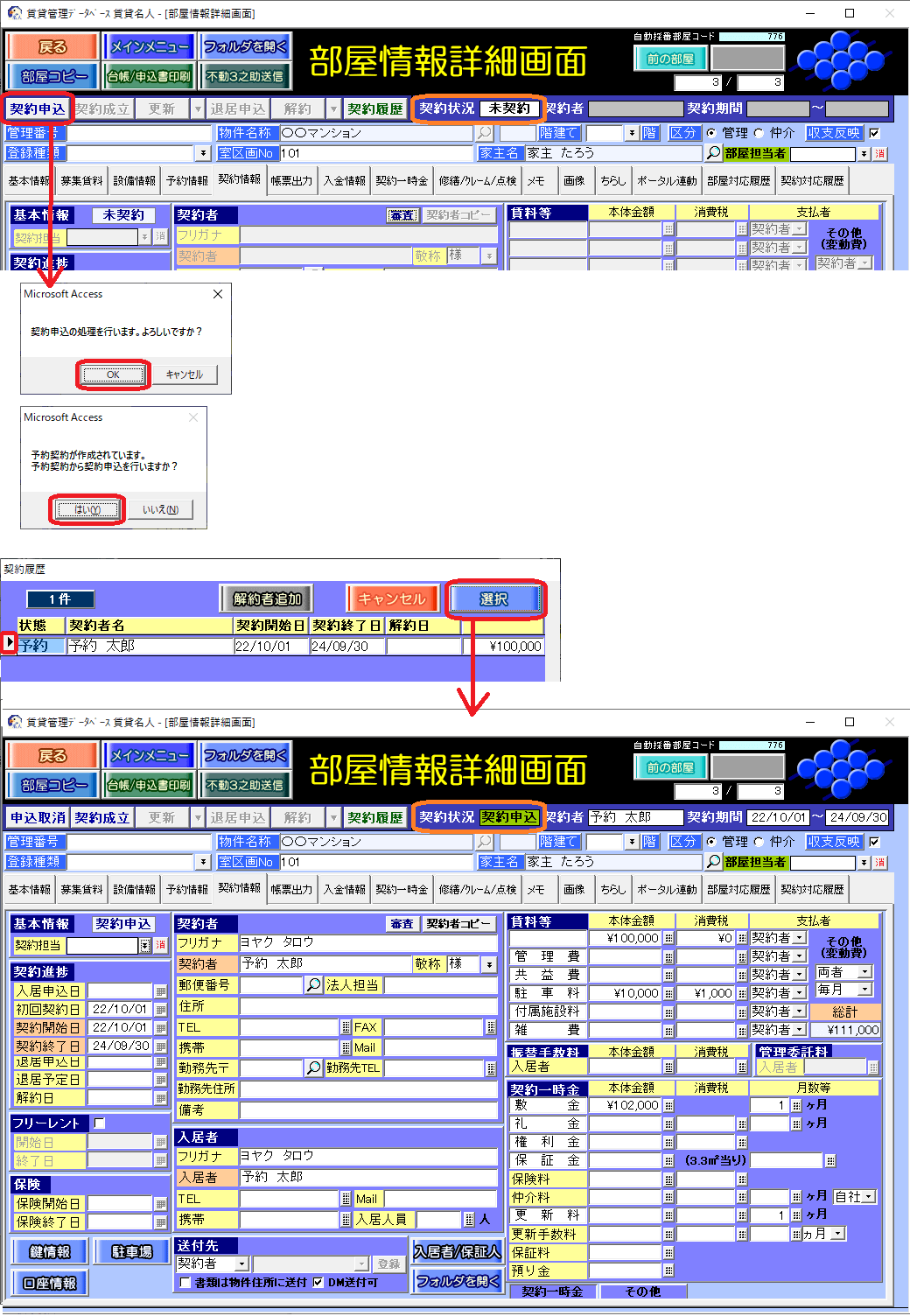Uncheck the DM送付可 checkbox
910x1316 pixels.
coord(318,1282)
